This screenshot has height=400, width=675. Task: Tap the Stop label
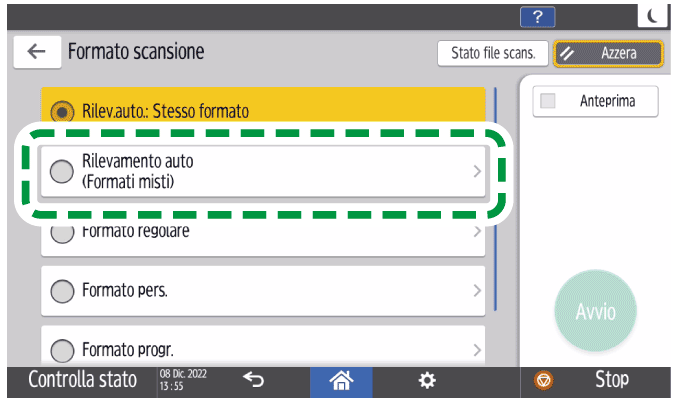[612, 380]
